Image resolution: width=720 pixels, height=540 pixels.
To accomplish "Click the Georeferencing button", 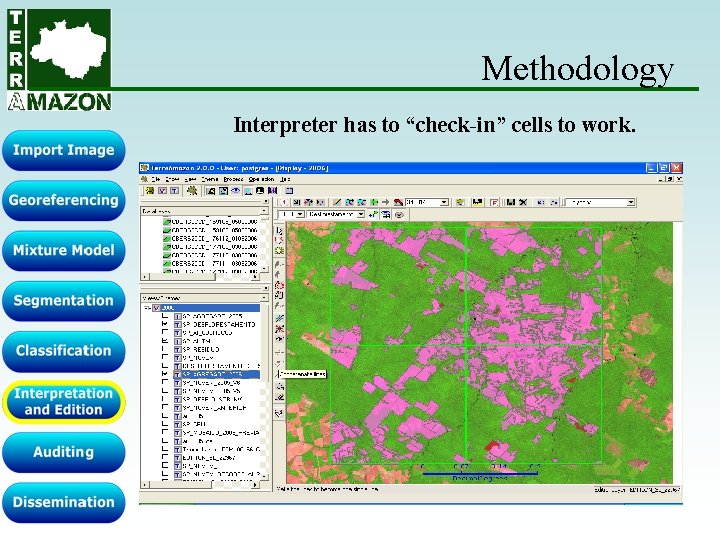I will [63, 200].
